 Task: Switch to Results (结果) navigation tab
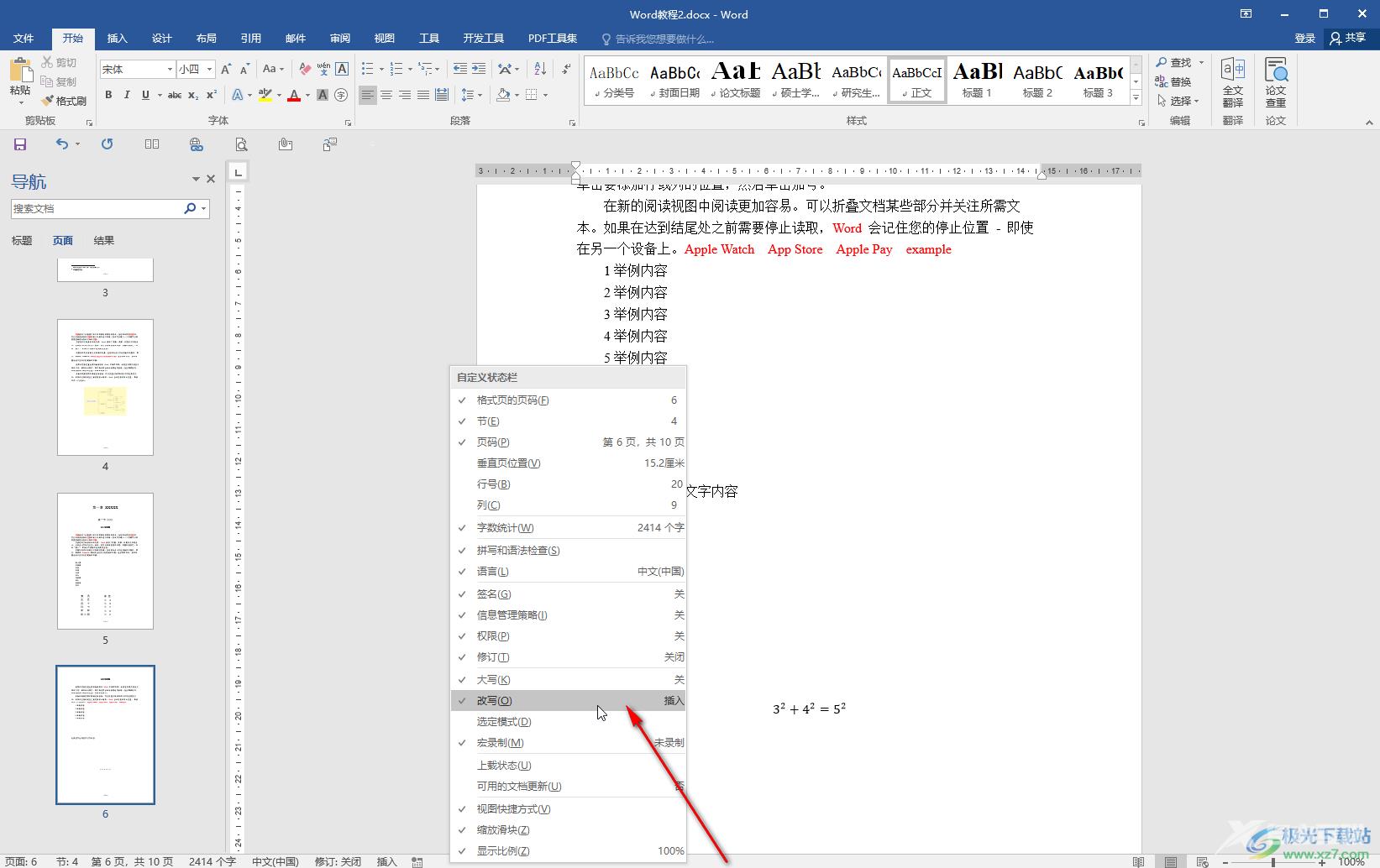(x=104, y=241)
